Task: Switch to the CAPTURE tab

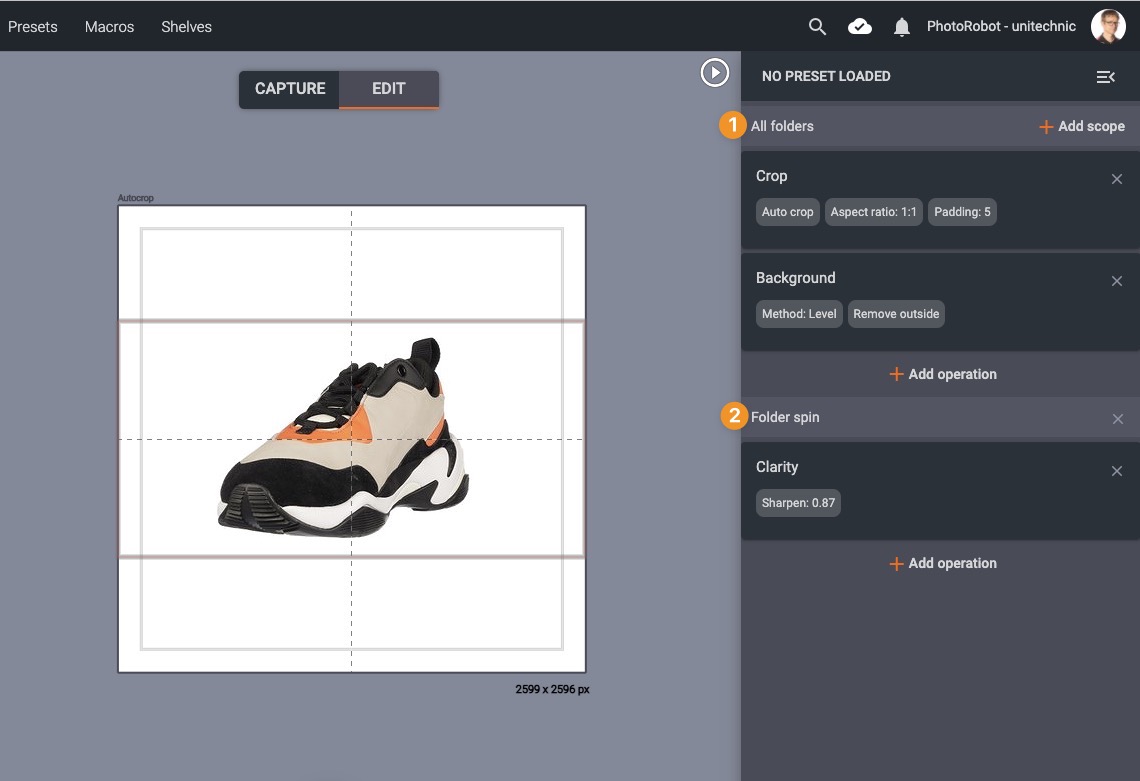Action: [289, 88]
